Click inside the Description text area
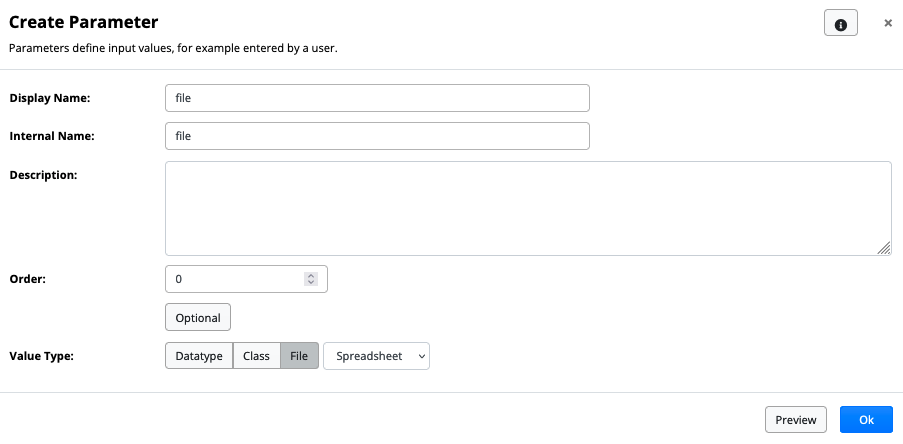 (528, 208)
